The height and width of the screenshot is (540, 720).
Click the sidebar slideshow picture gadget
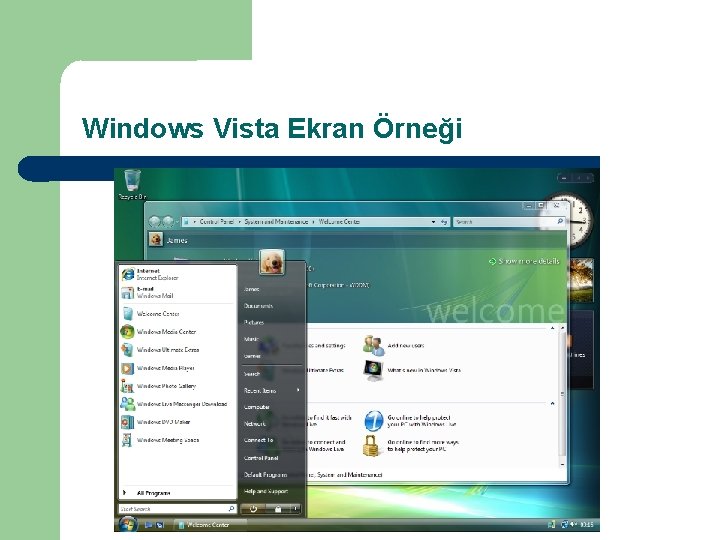[x=580, y=281]
